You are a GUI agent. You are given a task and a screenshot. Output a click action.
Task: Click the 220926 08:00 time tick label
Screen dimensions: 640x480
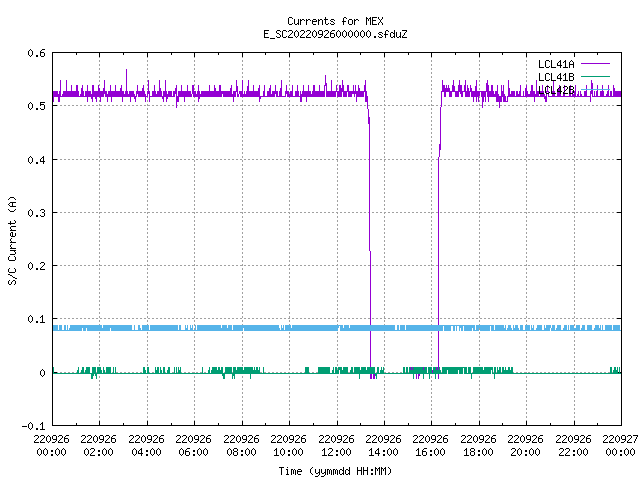[241, 446]
